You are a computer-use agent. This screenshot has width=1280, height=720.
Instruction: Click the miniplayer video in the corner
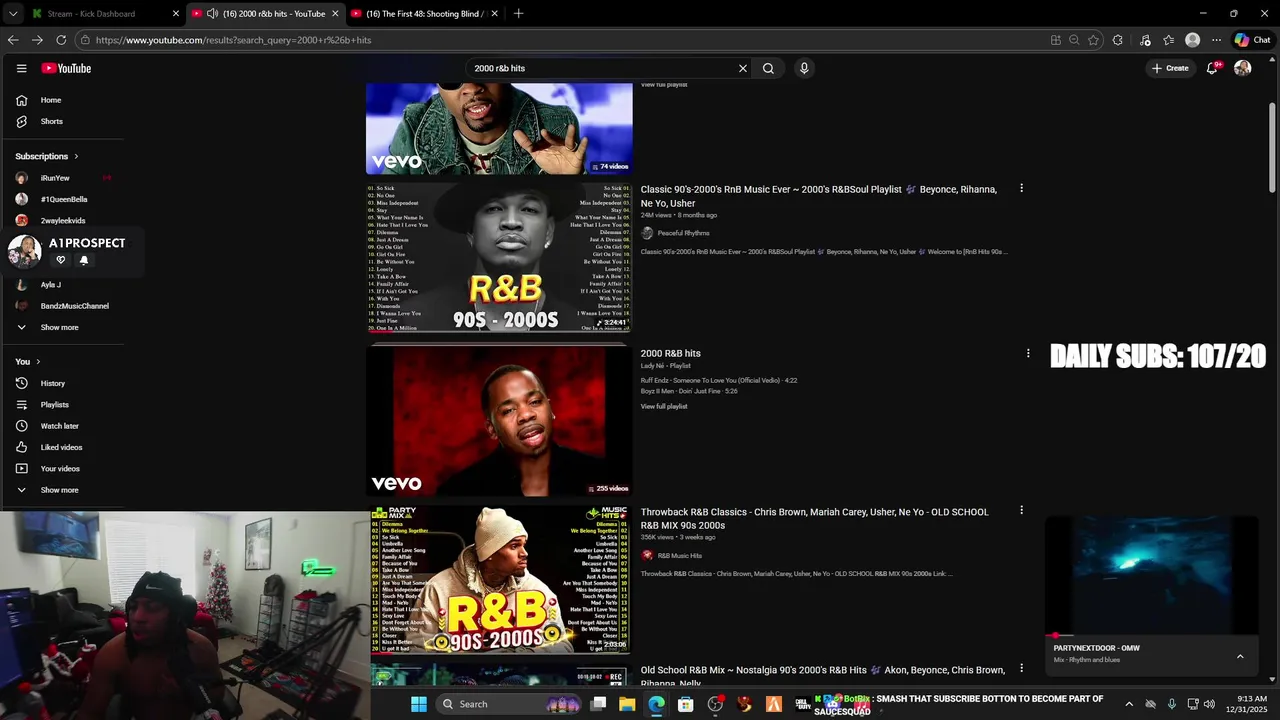pos(1151,575)
